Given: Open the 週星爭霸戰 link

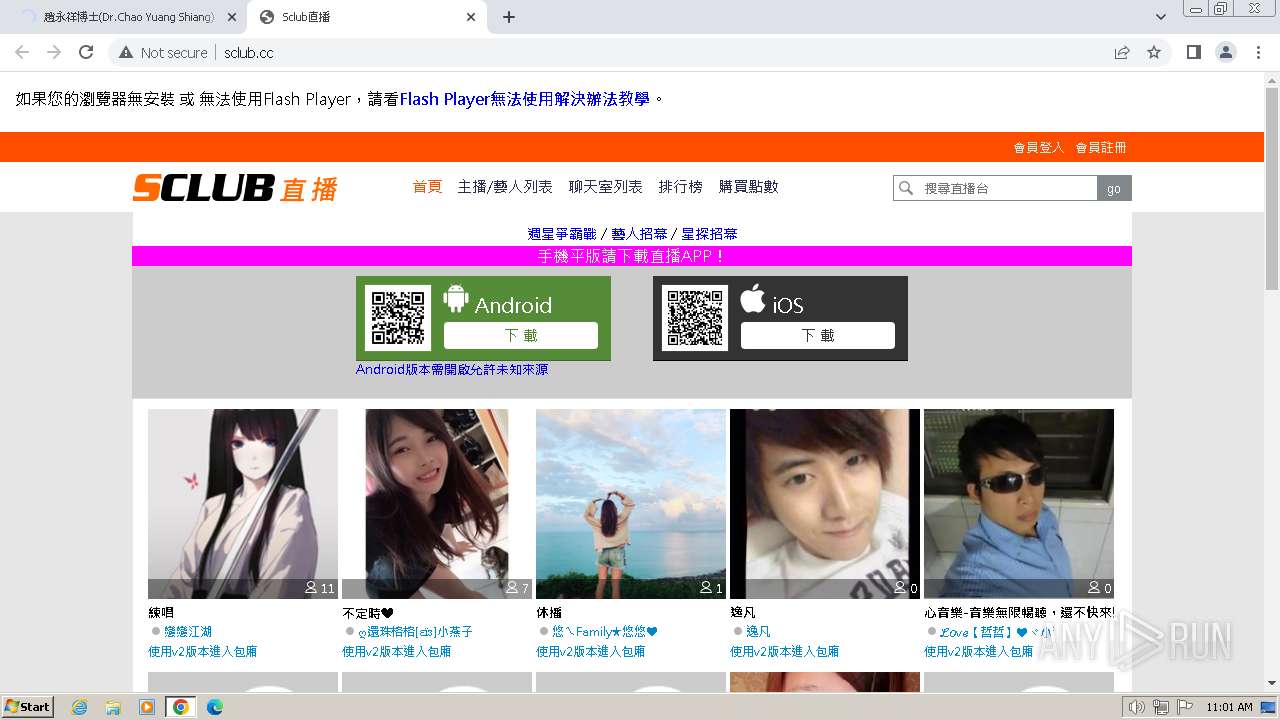Looking at the screenshot, I should [x=562, y=234].
